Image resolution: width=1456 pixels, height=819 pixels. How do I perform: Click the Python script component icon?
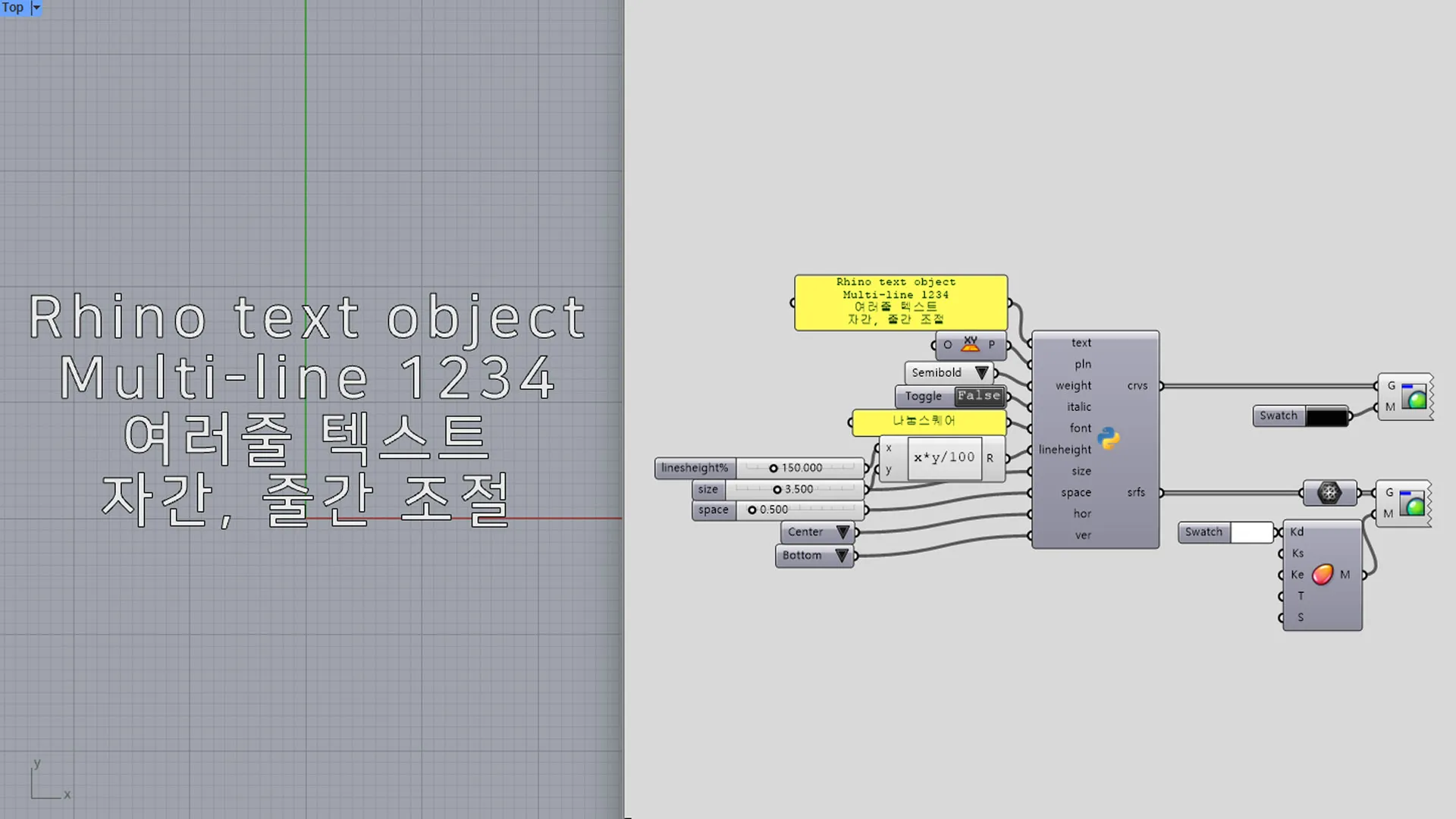tap(1109, 438)
